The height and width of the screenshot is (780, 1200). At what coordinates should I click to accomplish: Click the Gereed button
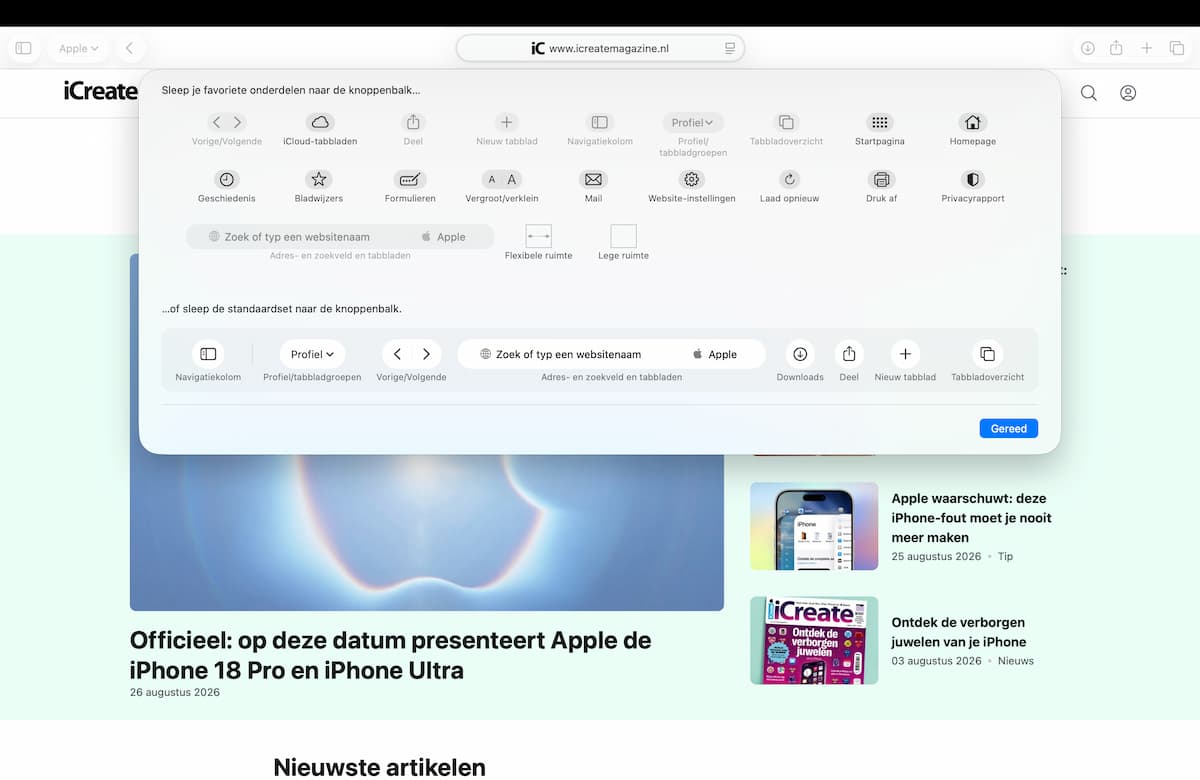coord(1009,428)
